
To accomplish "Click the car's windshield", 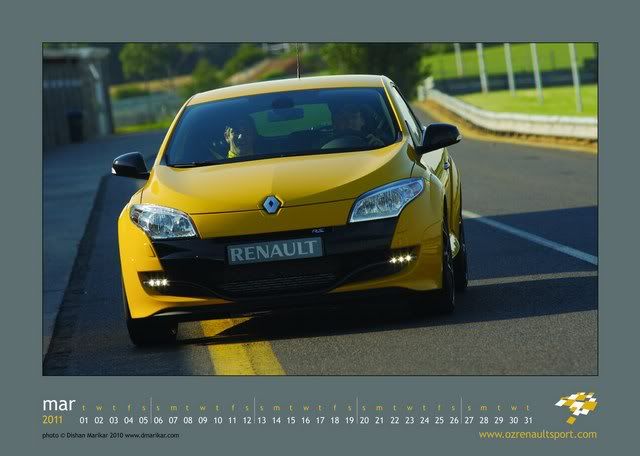I will point(281,127).
